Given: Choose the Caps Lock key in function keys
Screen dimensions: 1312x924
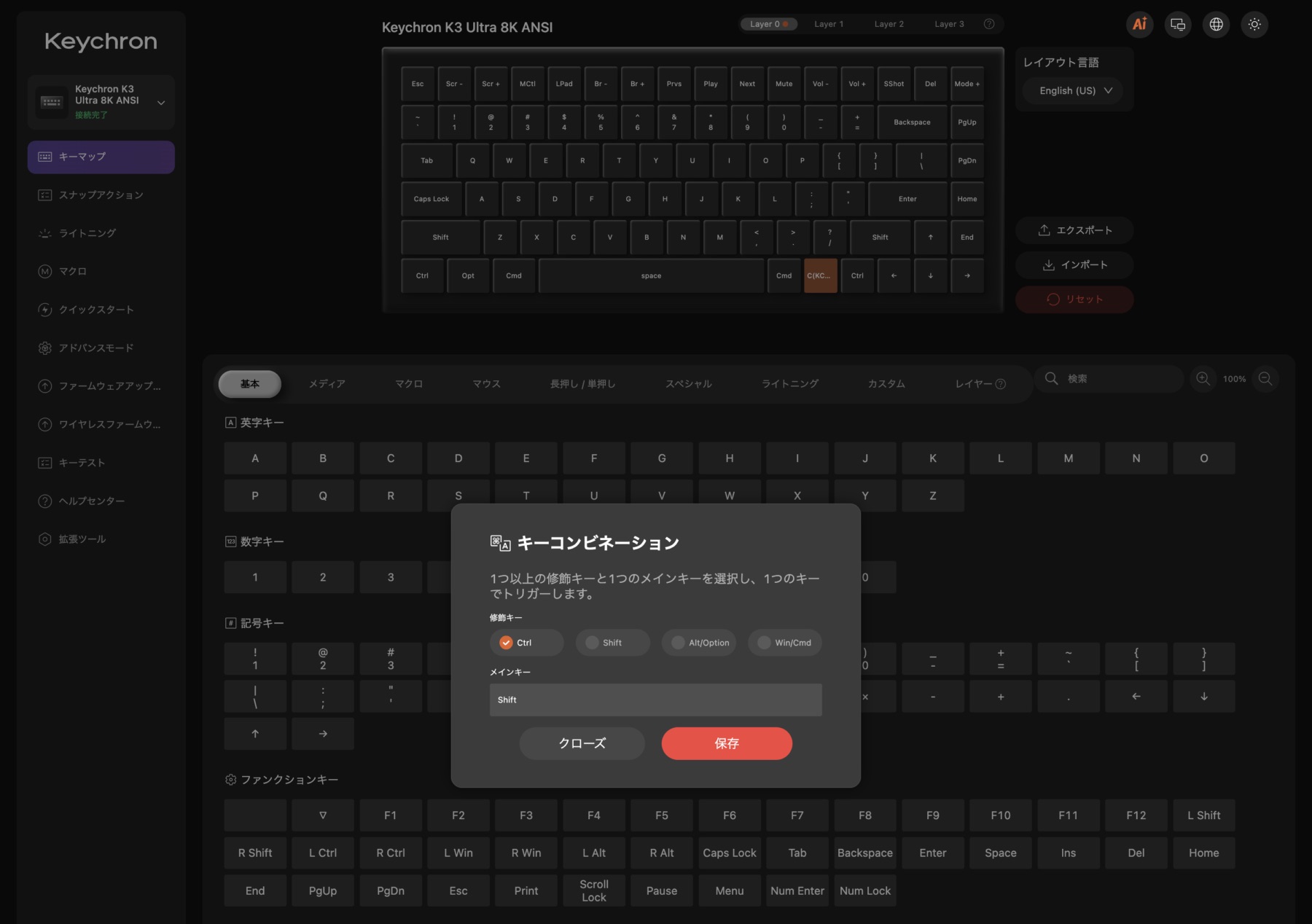Looking at the screenshot, I should [730, 853].
